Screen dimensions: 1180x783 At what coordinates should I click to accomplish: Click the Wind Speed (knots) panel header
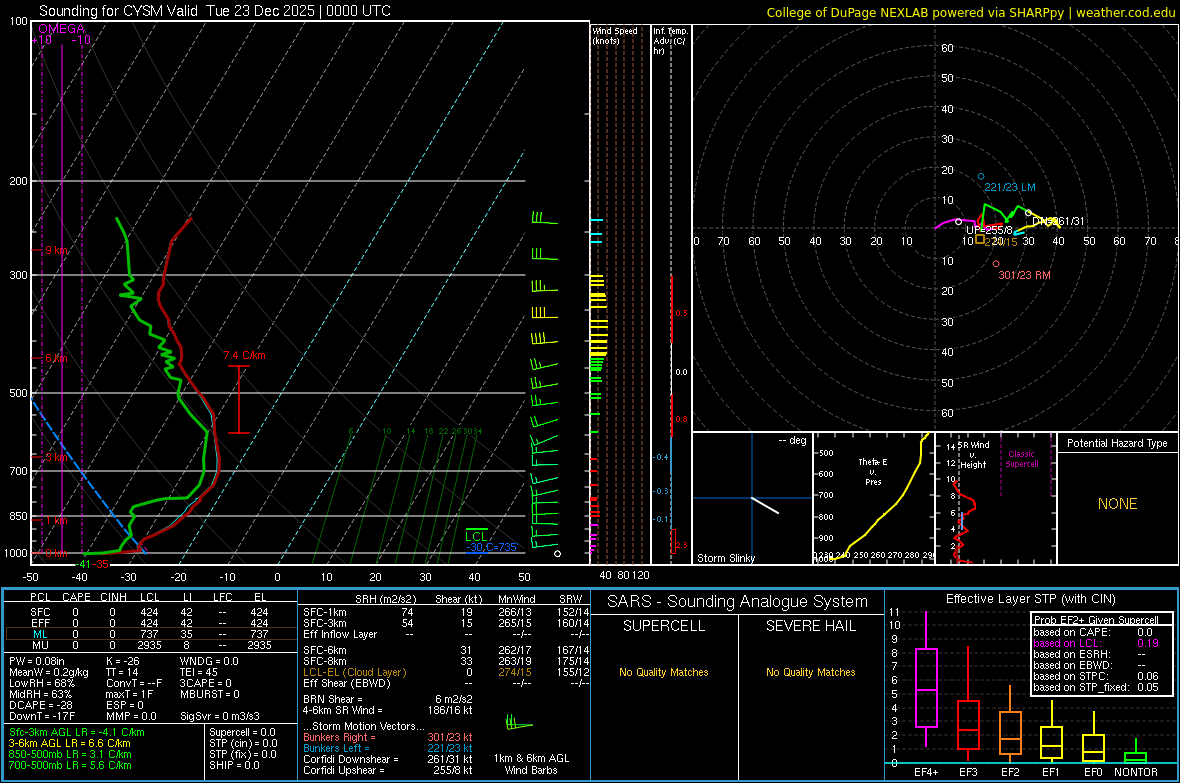[x=615, y=35]
